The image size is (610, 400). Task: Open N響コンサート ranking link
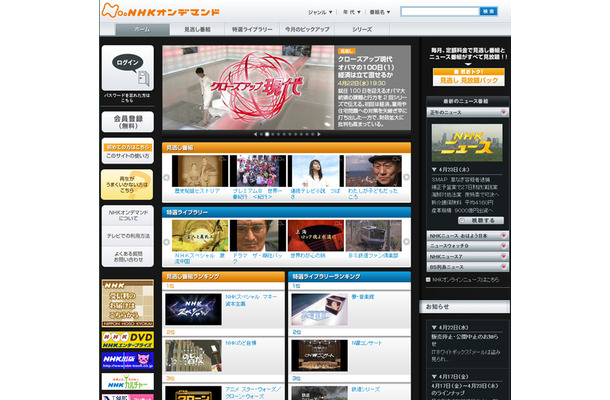point(366,343)
